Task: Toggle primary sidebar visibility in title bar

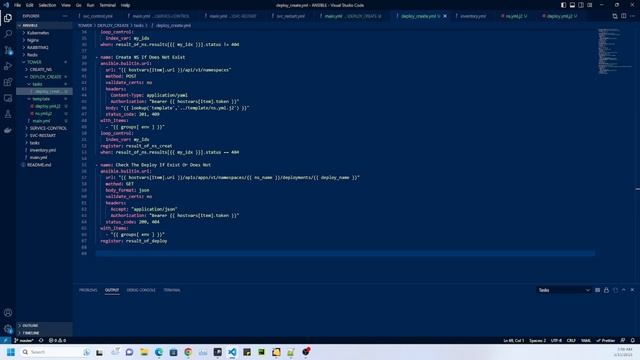Action: tap(563, 5)
